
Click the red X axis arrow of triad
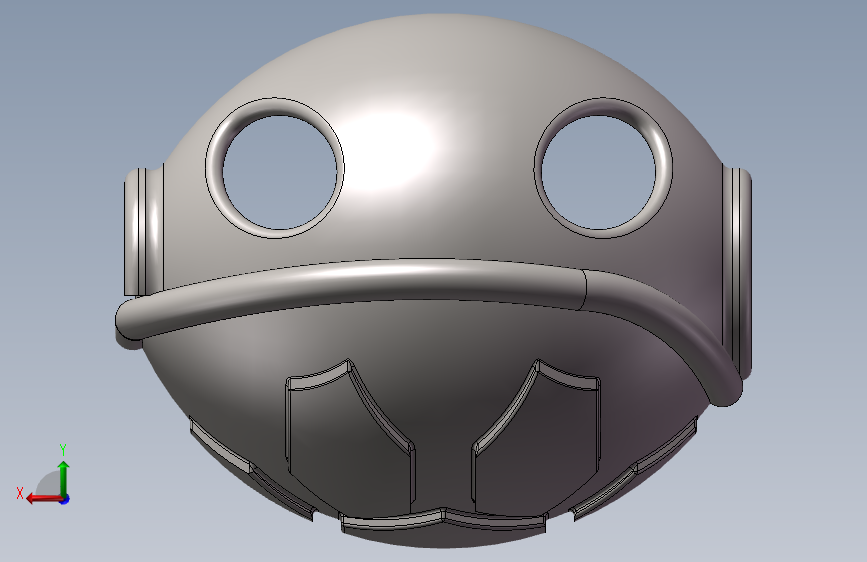point(43,499)
